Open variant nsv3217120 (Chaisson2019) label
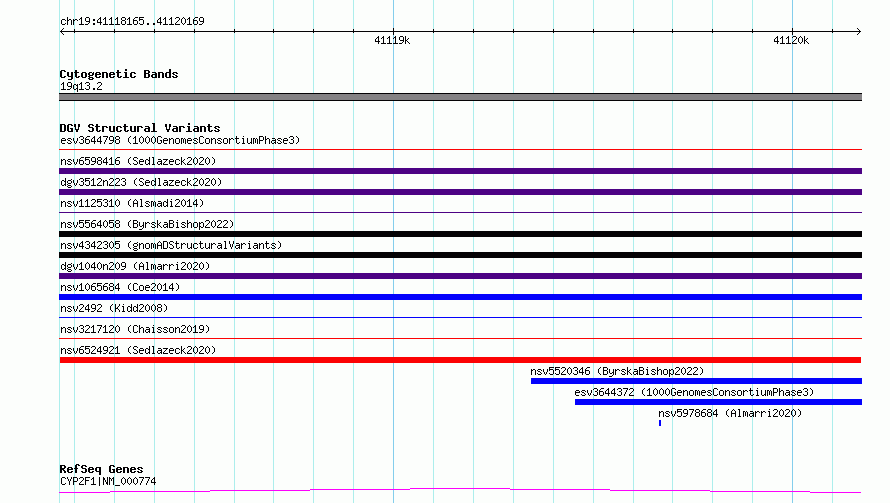 [135, 329]
